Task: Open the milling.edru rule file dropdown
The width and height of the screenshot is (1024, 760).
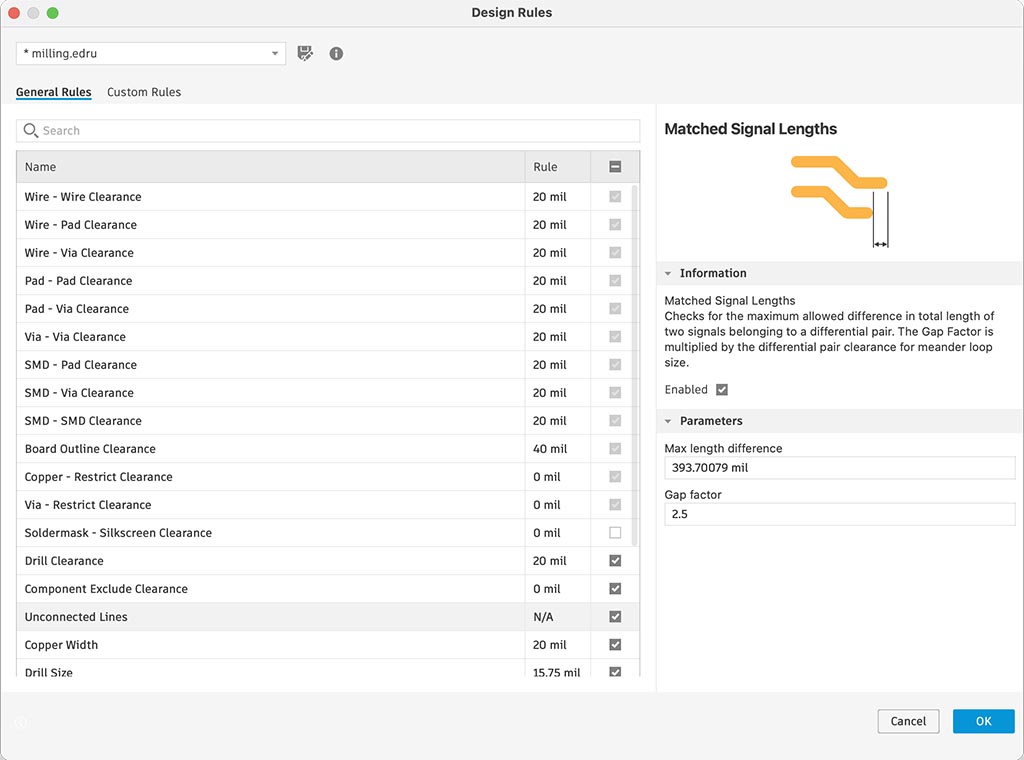Action: coord(275,53)
